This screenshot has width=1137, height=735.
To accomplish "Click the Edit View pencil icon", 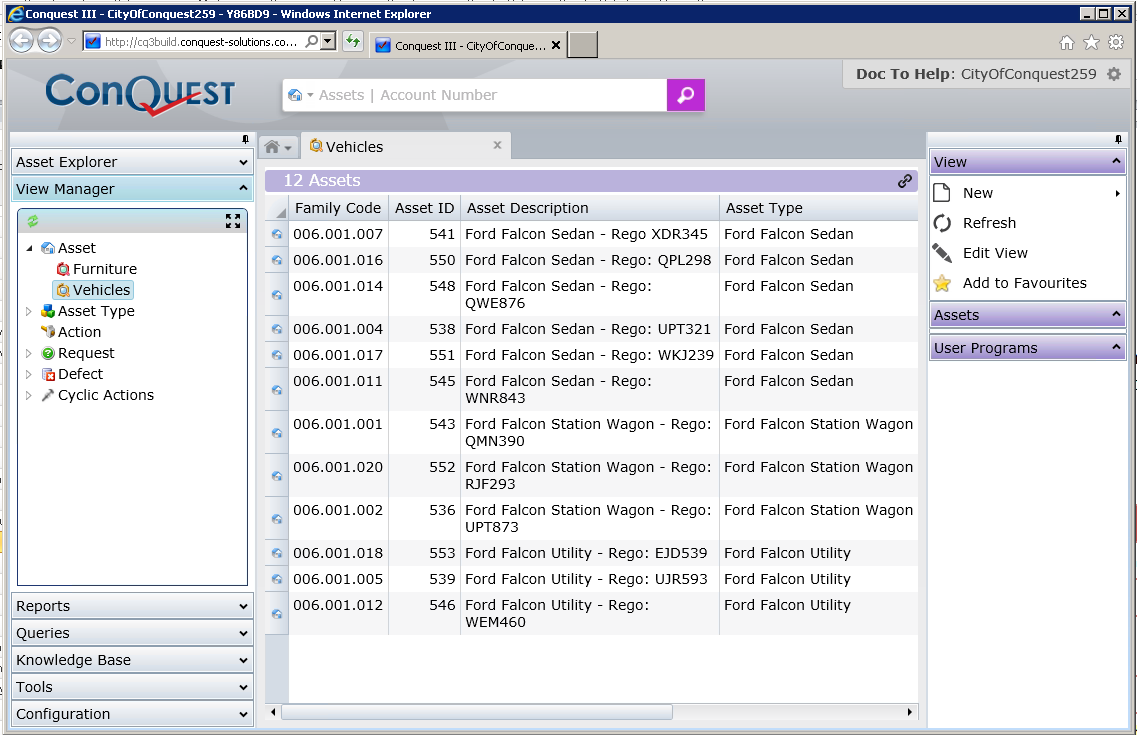I will (942, 253).
